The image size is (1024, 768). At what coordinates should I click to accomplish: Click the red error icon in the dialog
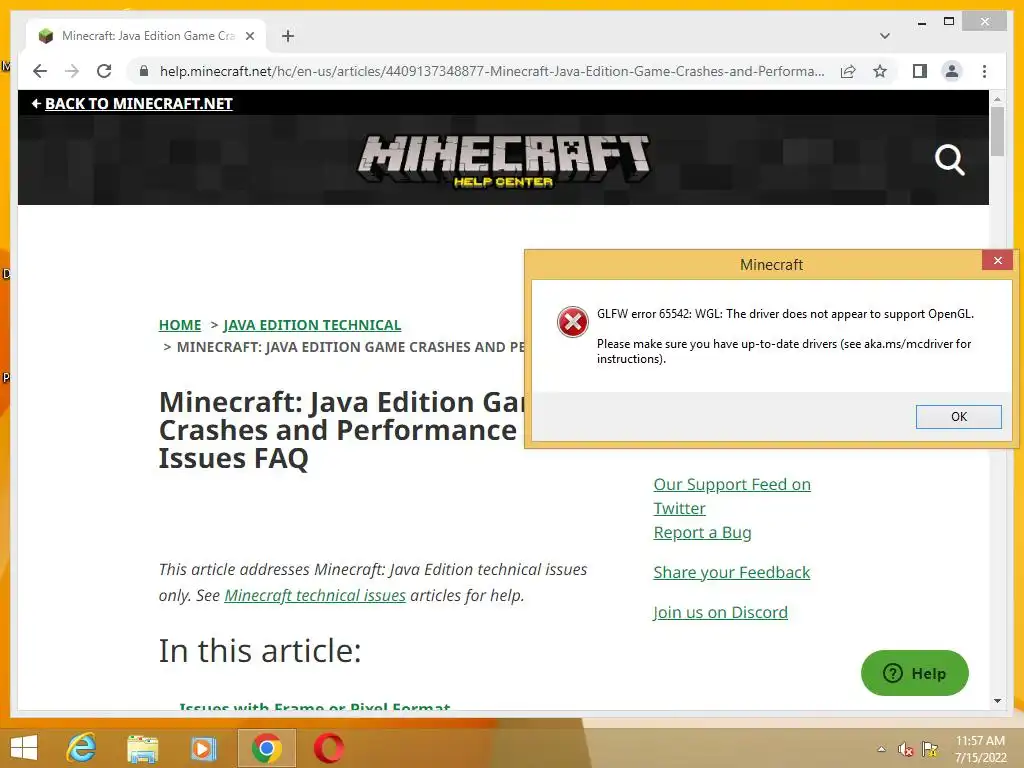pos(573,321)
